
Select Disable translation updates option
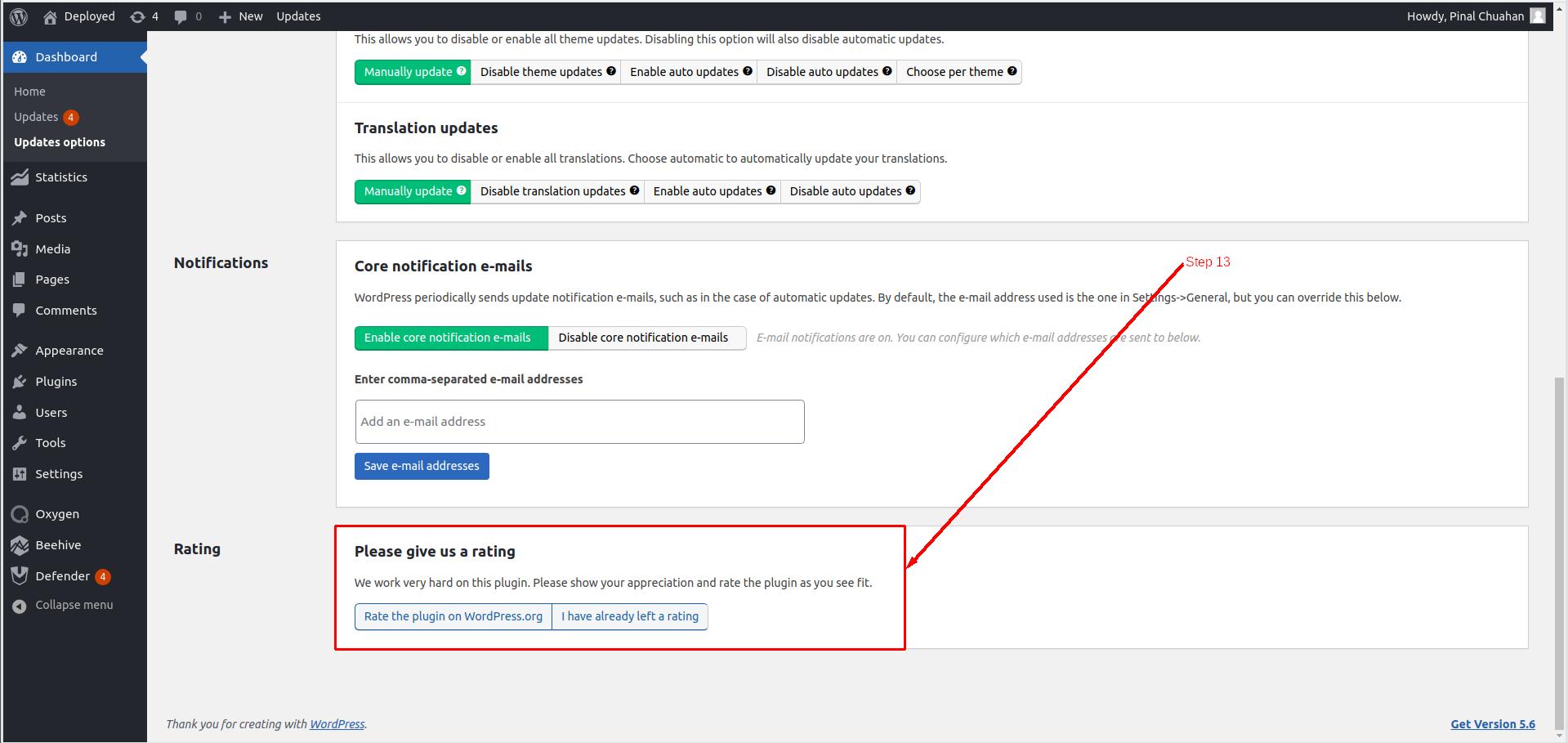[557, 191]
